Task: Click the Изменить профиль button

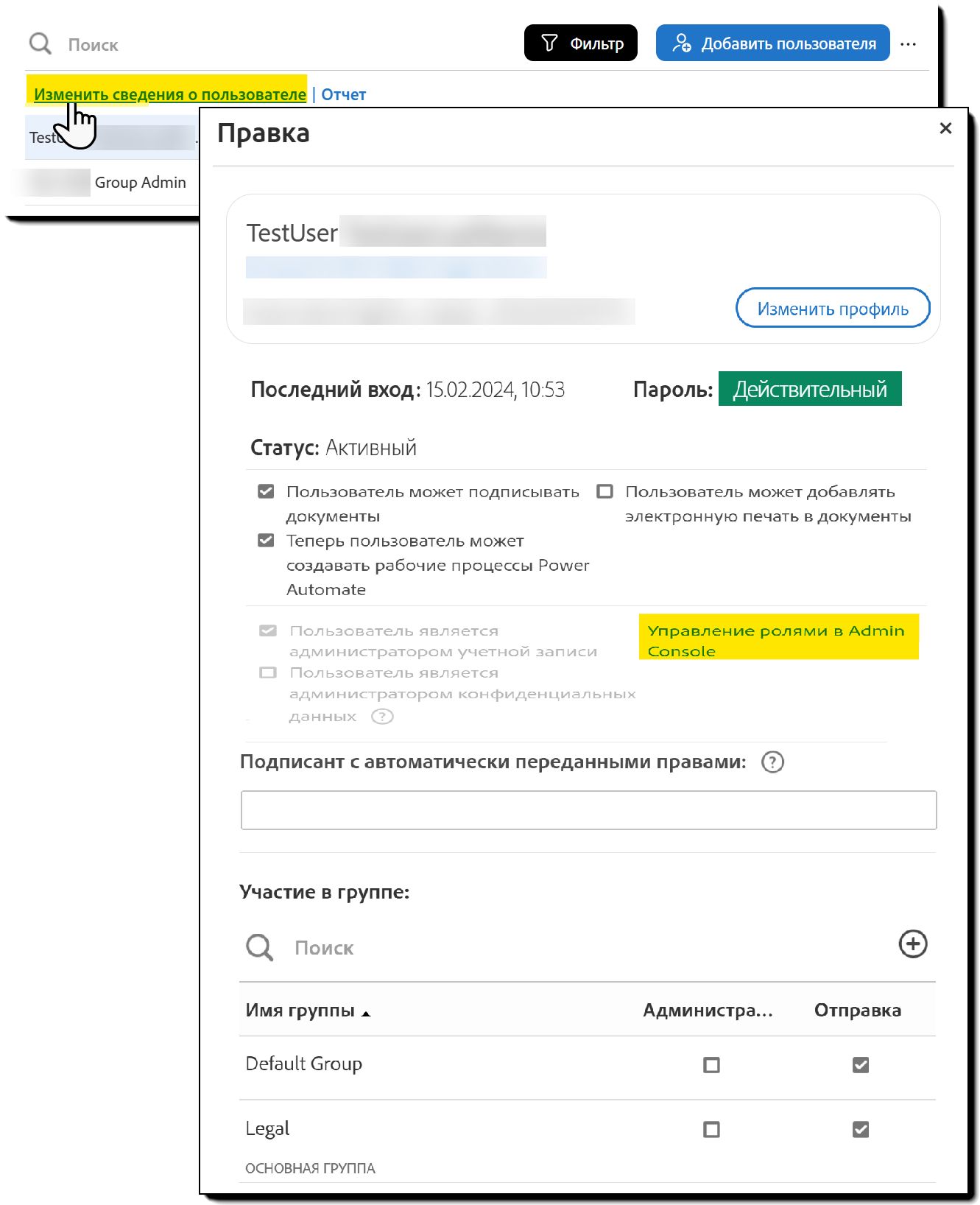Action: (833, 309)
